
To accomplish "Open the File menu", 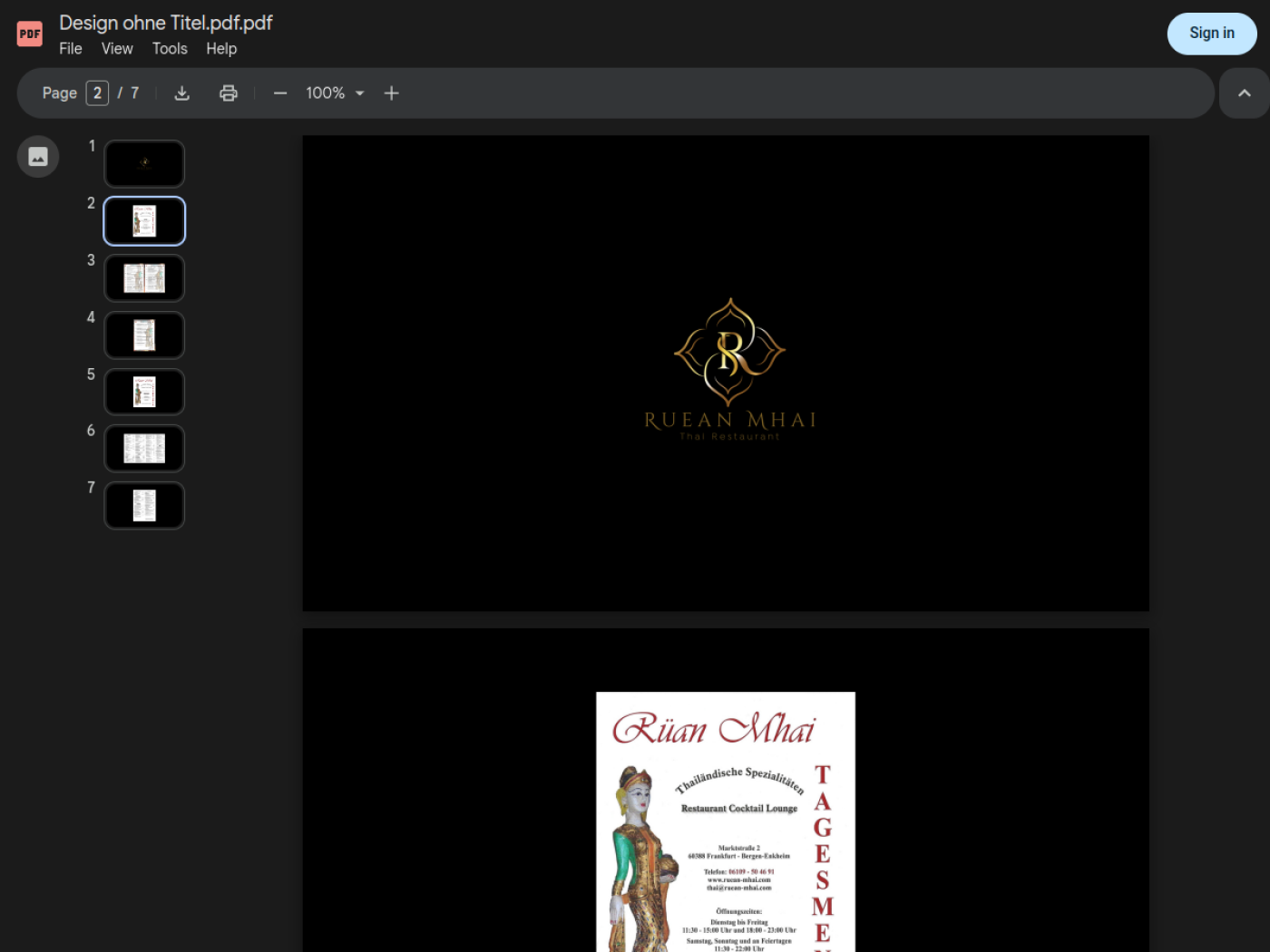I will pos(71,49).
